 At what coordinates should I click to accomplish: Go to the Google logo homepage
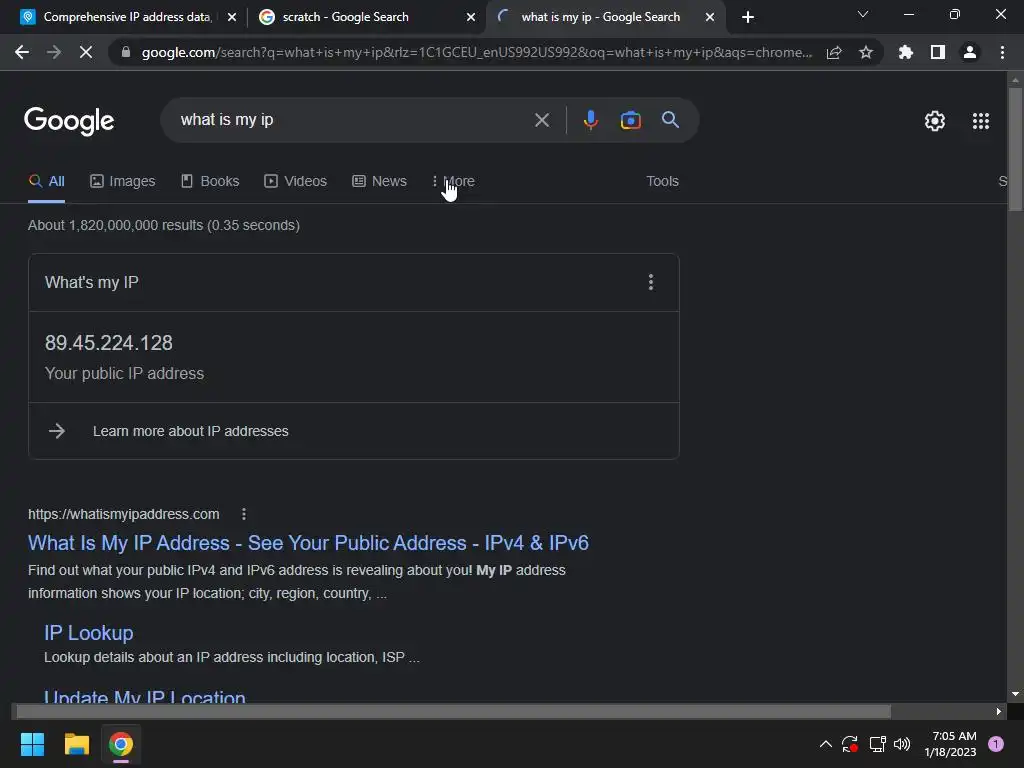69,121
